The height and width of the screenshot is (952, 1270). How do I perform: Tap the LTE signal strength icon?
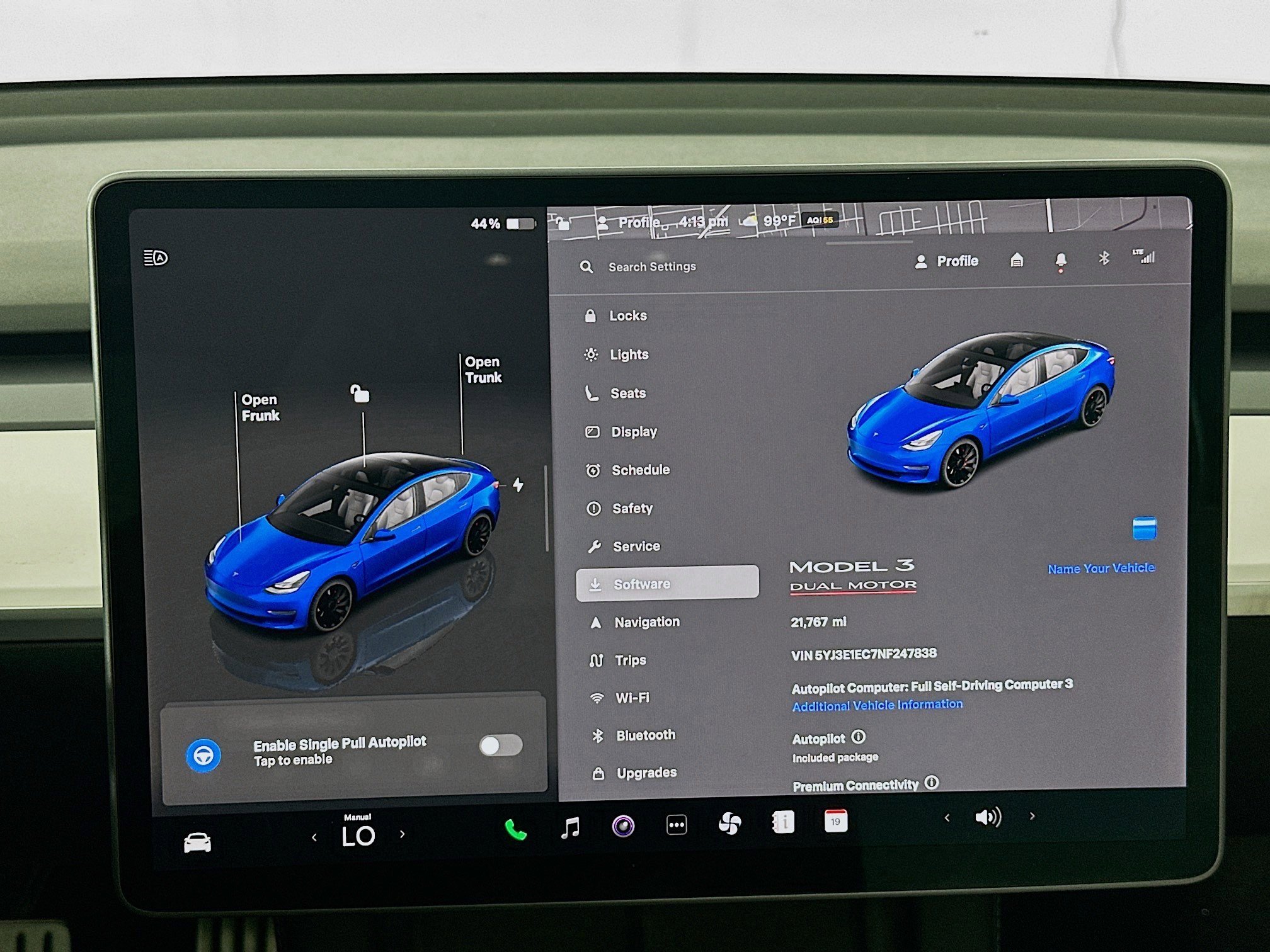[x=1145, y=256]
